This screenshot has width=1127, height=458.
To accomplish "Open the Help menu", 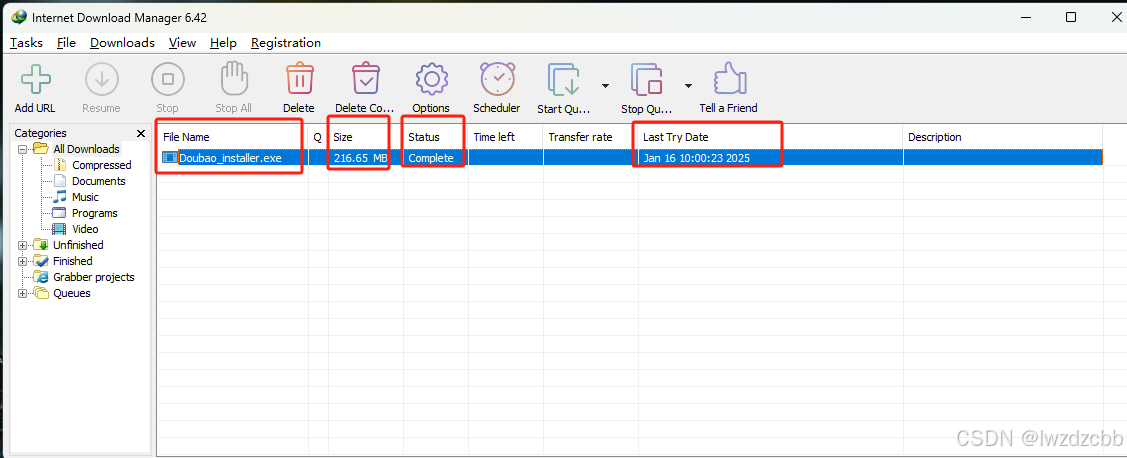I will point(223,42).
